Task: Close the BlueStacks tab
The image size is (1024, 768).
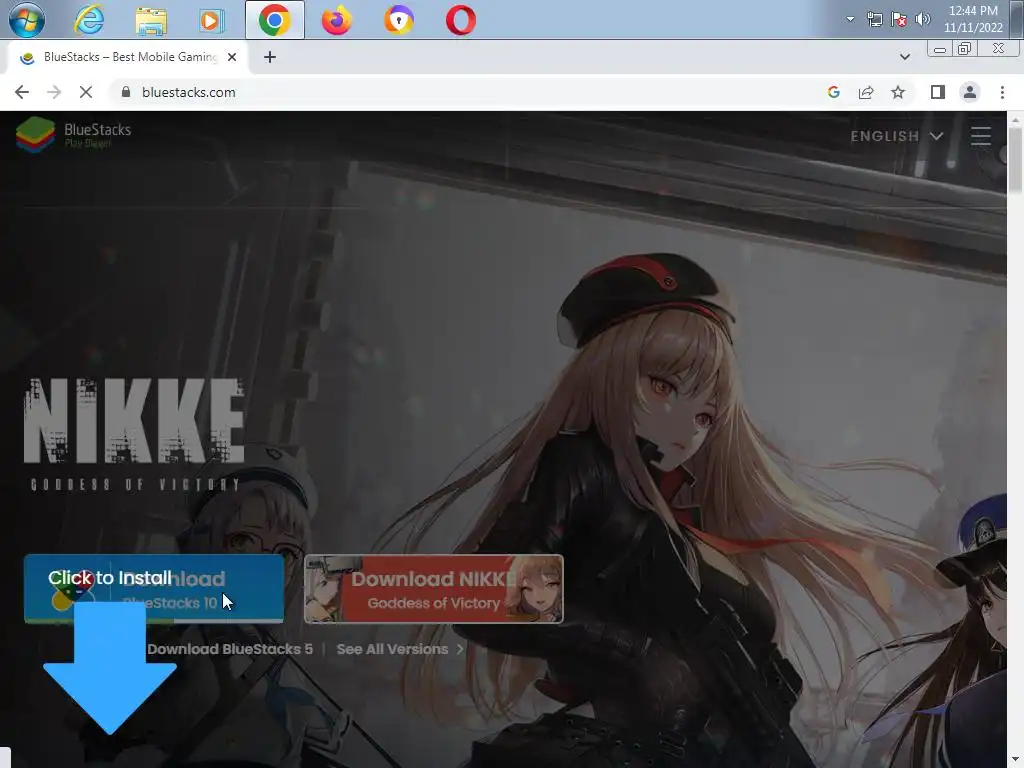Action: (232, 57)
